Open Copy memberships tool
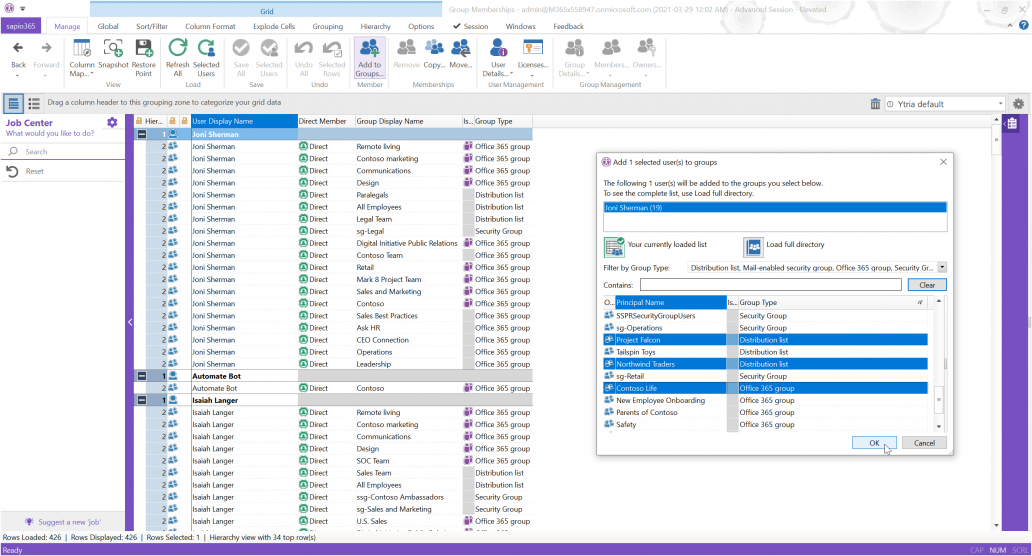Image resolution: width=1032 pixels, height=556 pixels. pos(434,53)
